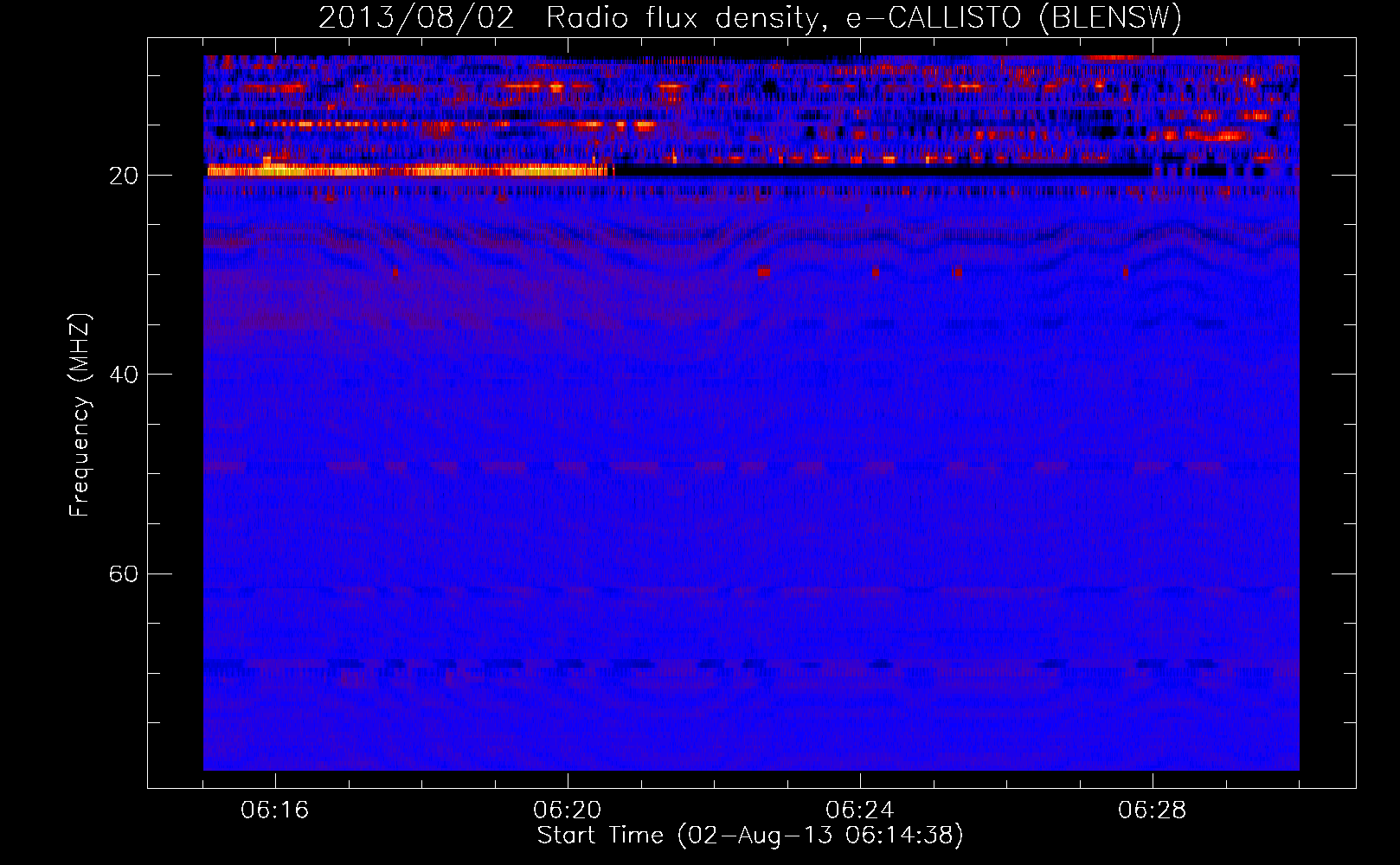Click the 20 MHz frequency tick label
This screenshot has height=865, width=1400.
tap(124, 176)
